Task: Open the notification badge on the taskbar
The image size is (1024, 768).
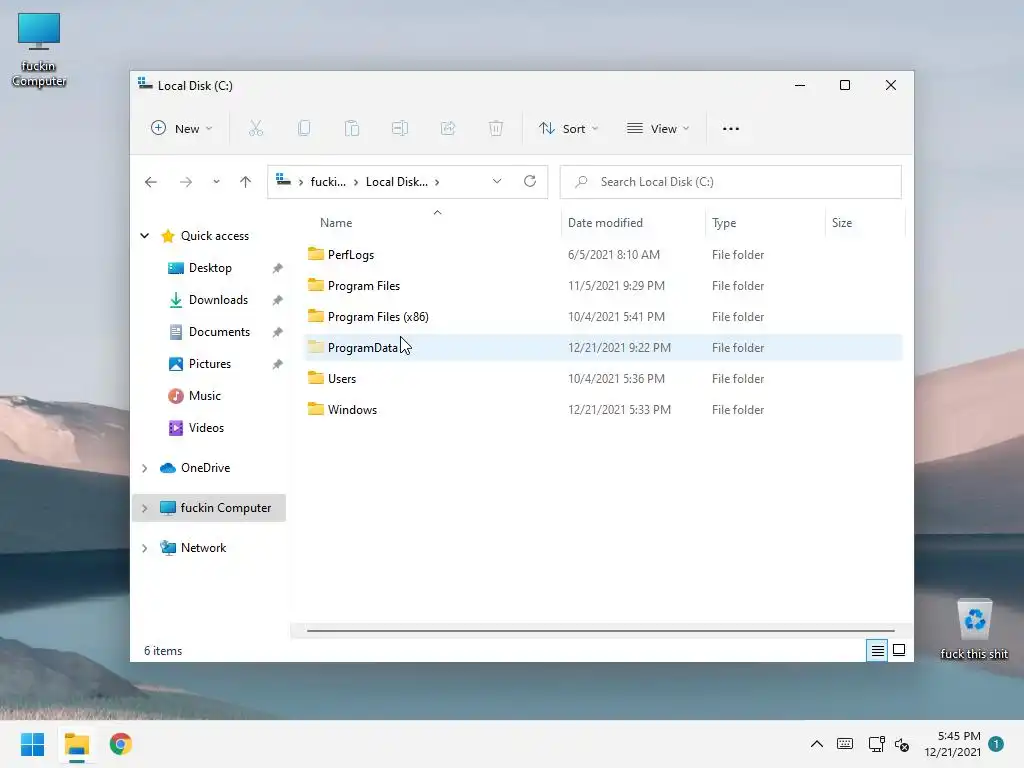Action: (x=996, y=744)
